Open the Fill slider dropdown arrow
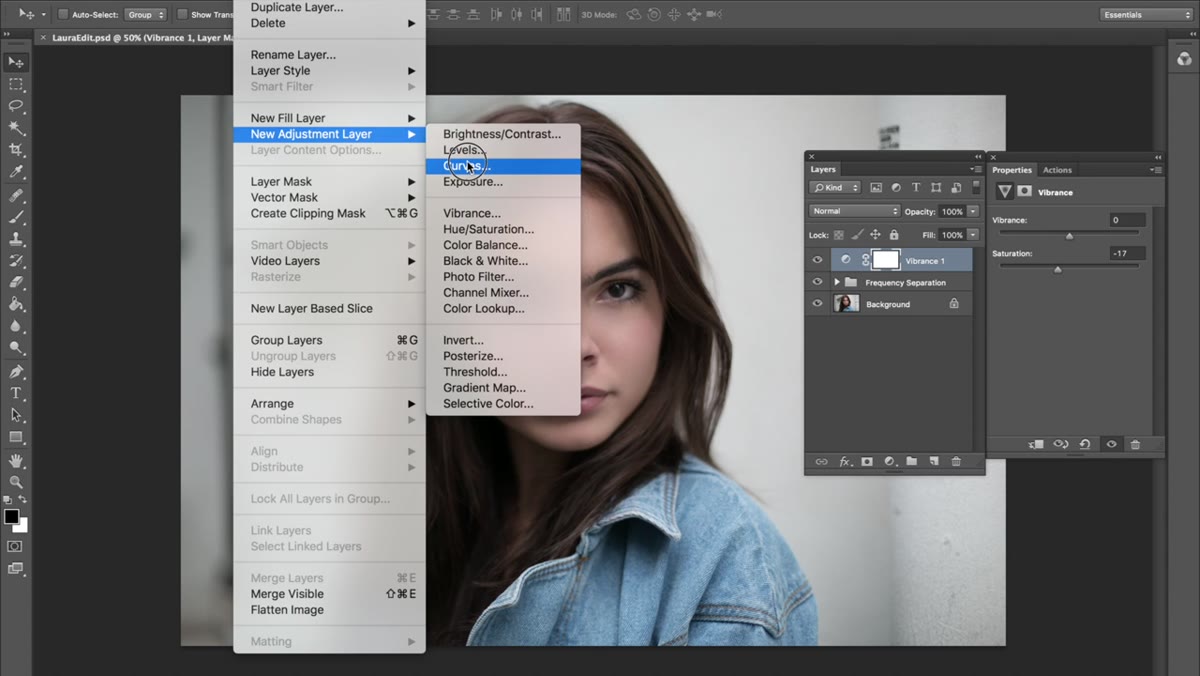The width and height of the screenshot is (1200, 676). pos(973,235)
